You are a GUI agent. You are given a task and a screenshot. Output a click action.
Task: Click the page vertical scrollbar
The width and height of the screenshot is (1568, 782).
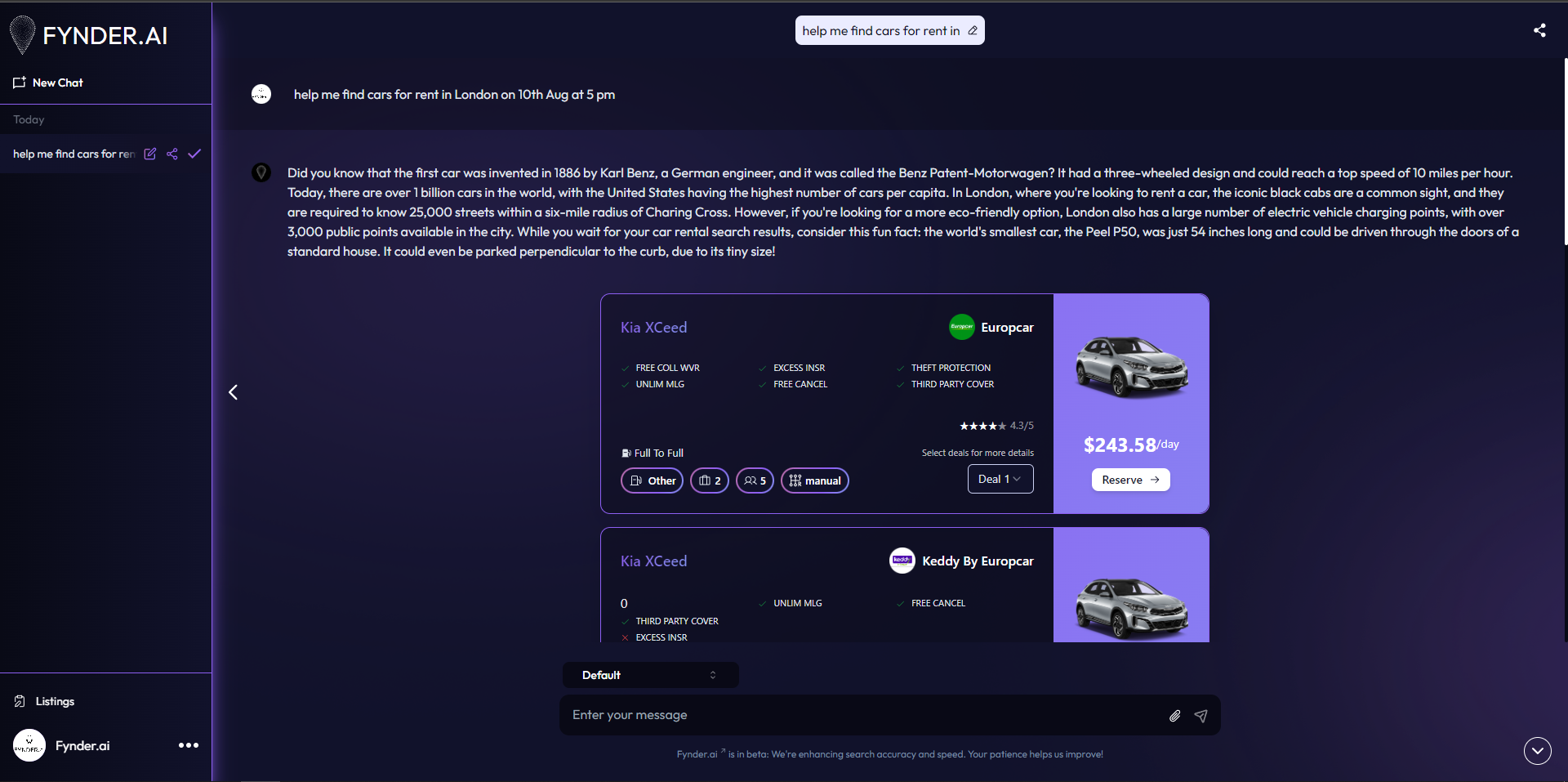click(x=1565, y=151)
